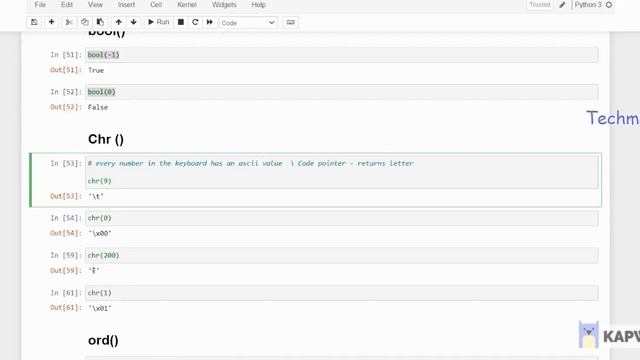Click the In [51] prompt label
The height and width of the screenshot is (360, 640).
[x=66, y=55]
